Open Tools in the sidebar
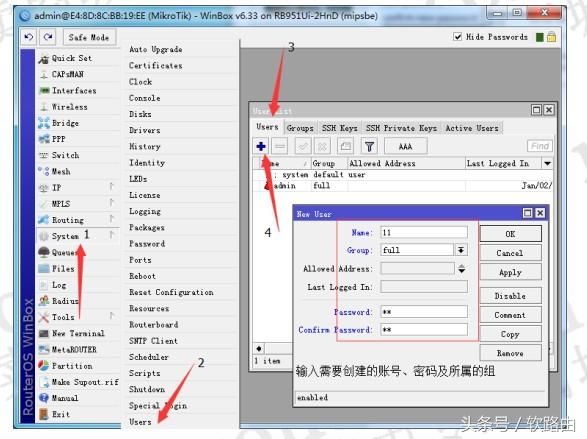 [63, 317]
